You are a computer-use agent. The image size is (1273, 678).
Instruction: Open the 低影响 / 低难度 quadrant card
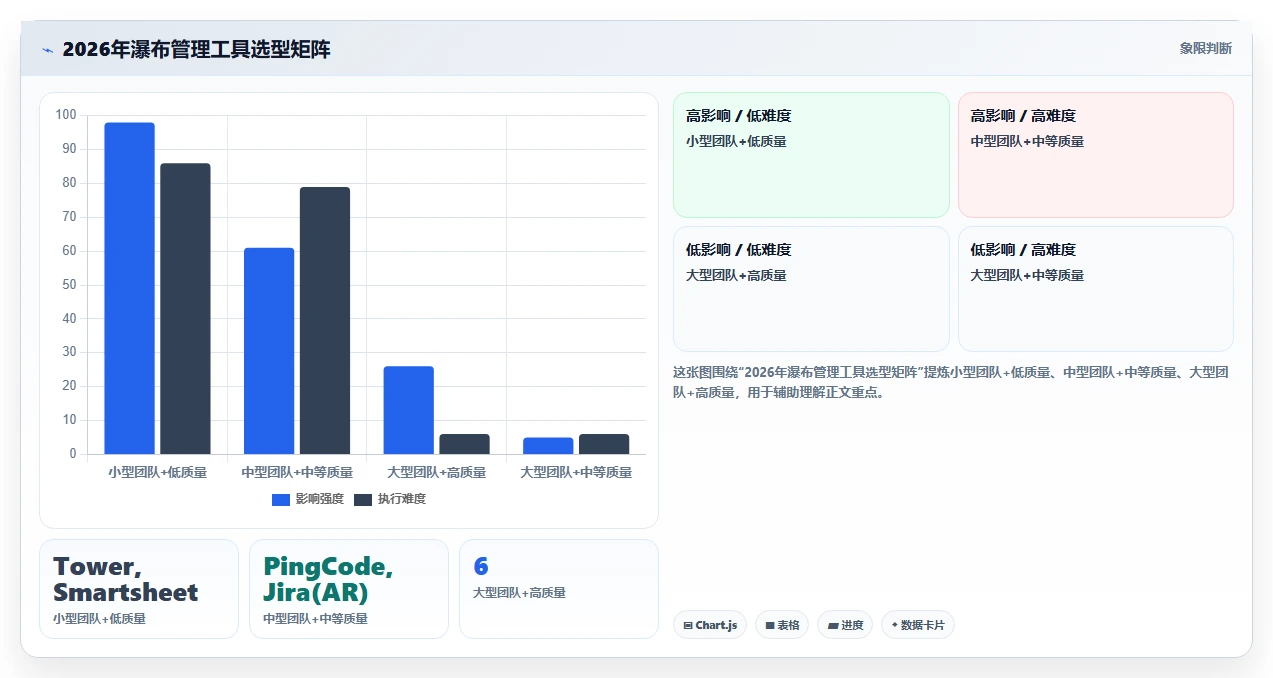[x=811, y=289]
